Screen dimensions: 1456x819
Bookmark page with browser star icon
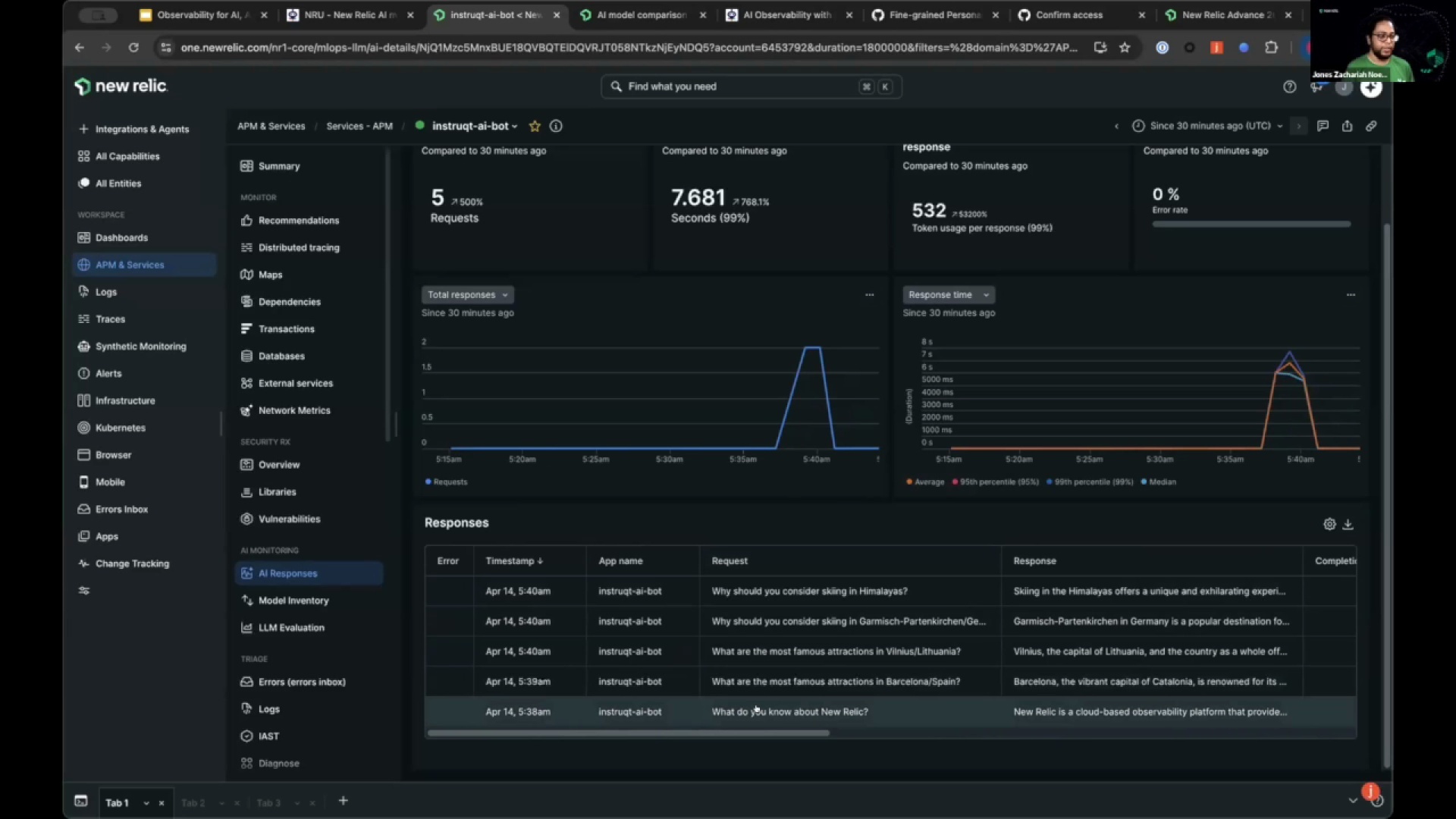tap(1125, 47)
